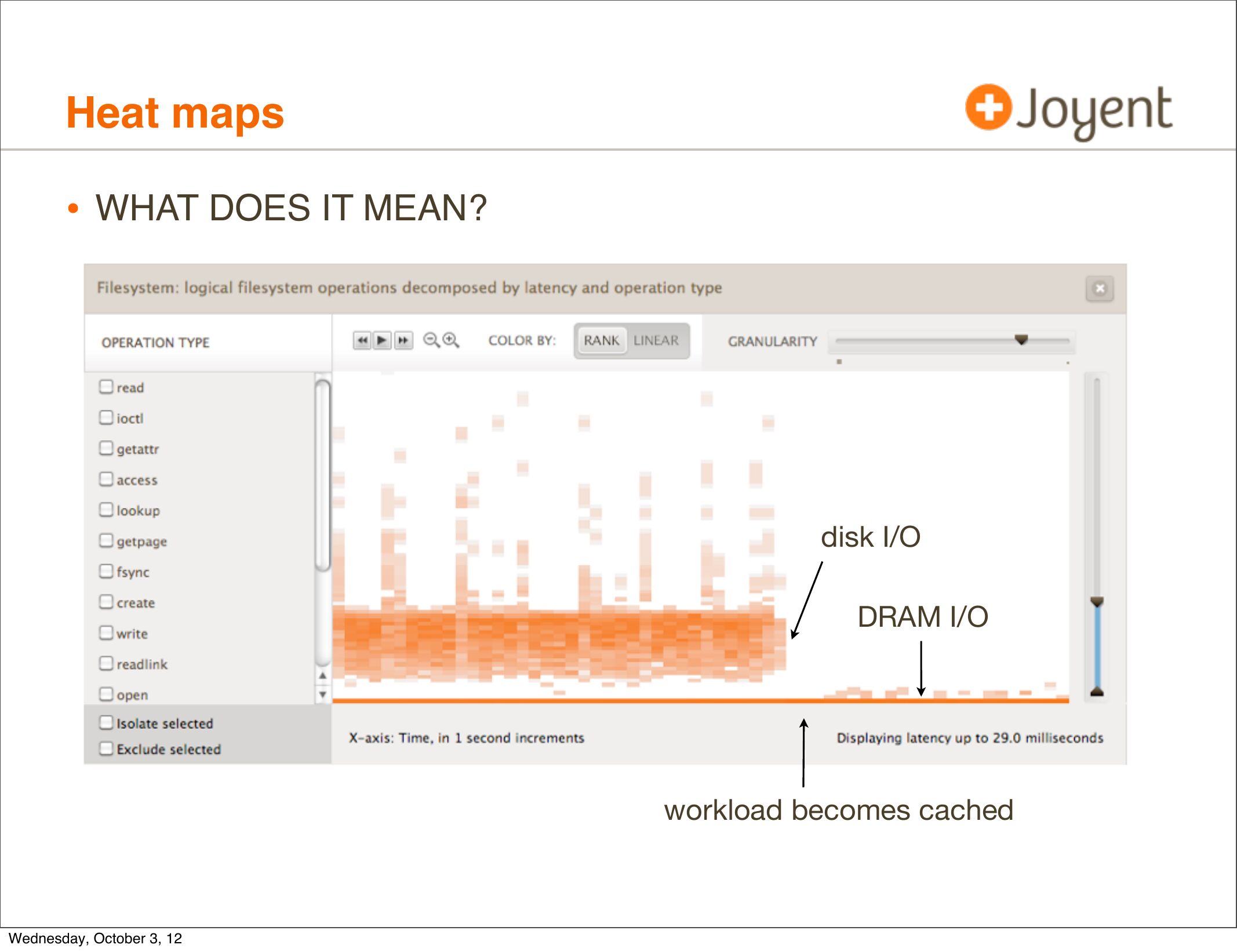Click the fast-forward playback button
The image size is (1237, 952).
403,340
